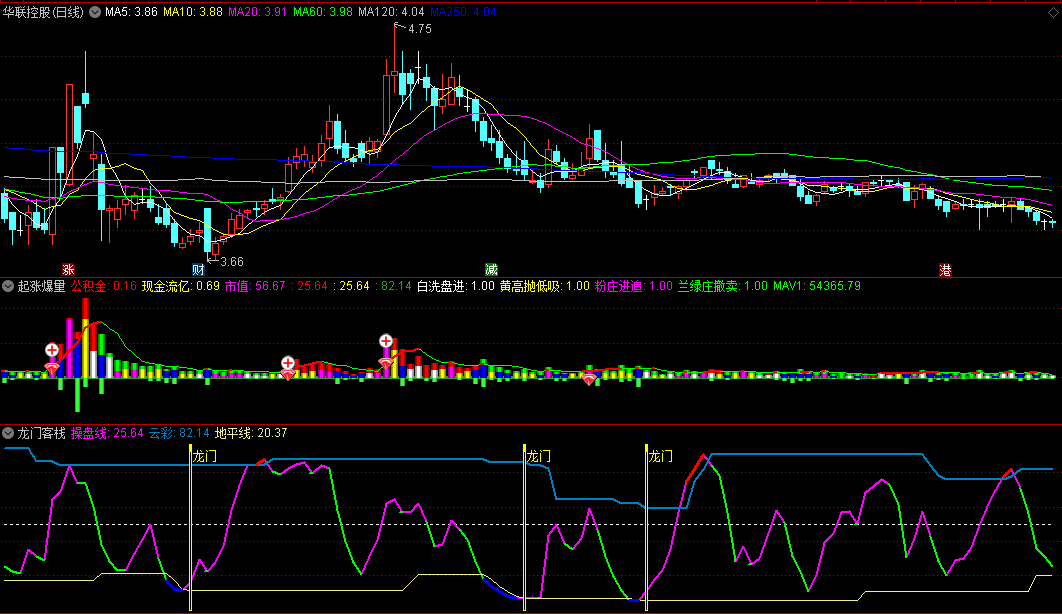Click the red gem icon under the third plus sign

[x=386, y=364]
